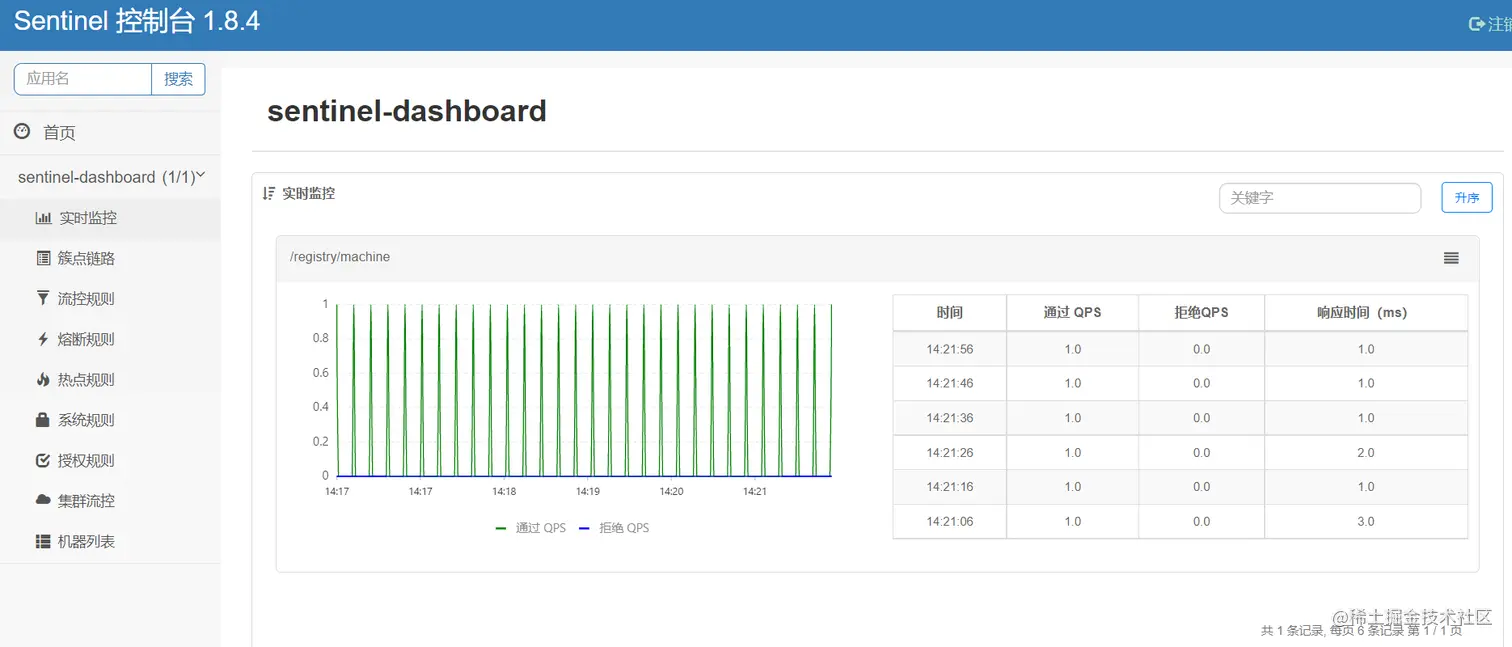Click the 14:20 chart axis label
This screenshot has height=647, width=1512.
point(671,492)
